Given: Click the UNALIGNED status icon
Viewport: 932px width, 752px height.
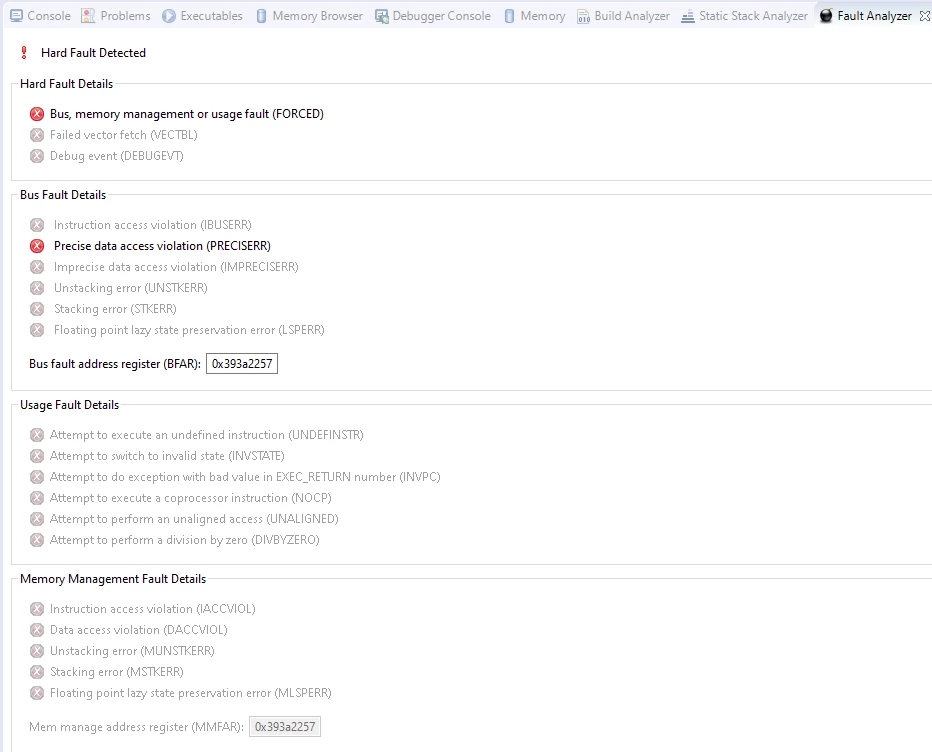Looking at the screenshot, I should pos(37,519).
